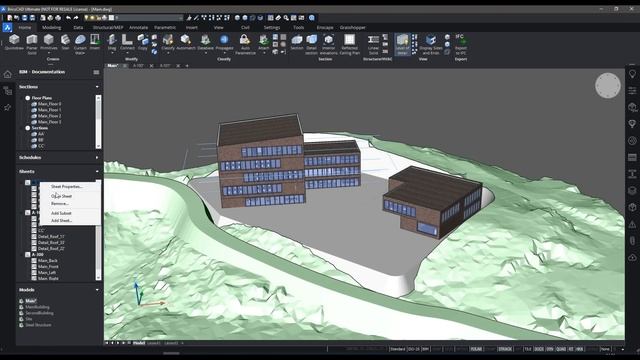Select the Section tool
Image resolution: width=640 pixels, height=360 pixels.
(x=297, y=42)
